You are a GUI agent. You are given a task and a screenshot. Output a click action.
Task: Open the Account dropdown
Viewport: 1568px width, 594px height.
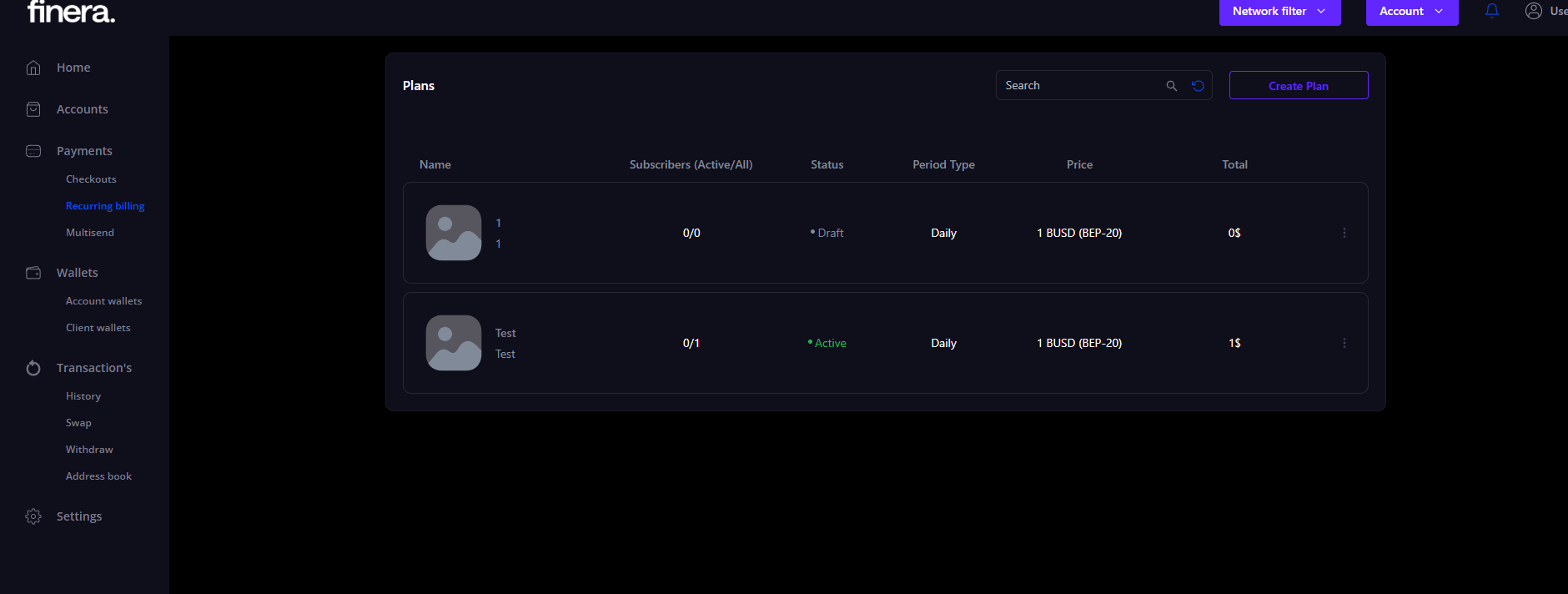pos(1411,12)
